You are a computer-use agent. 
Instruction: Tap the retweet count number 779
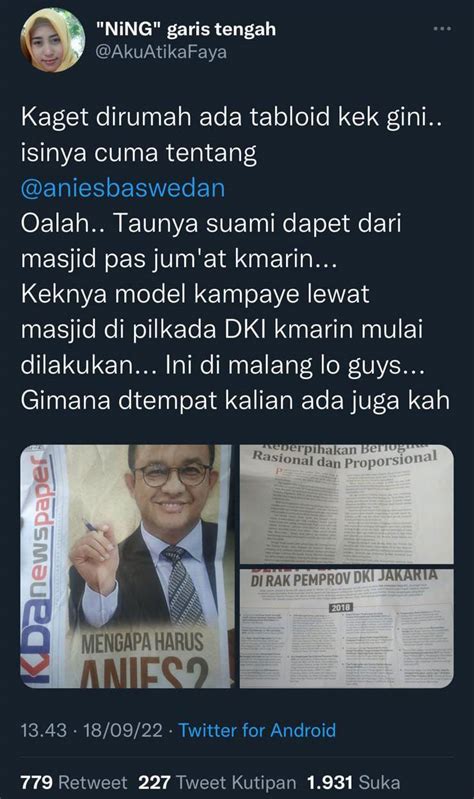[x=37, y=782]
